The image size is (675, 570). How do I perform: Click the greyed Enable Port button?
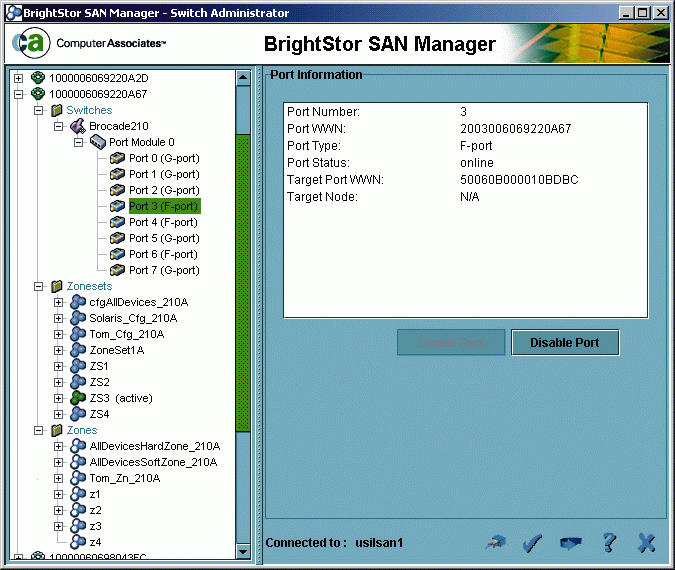451,343
